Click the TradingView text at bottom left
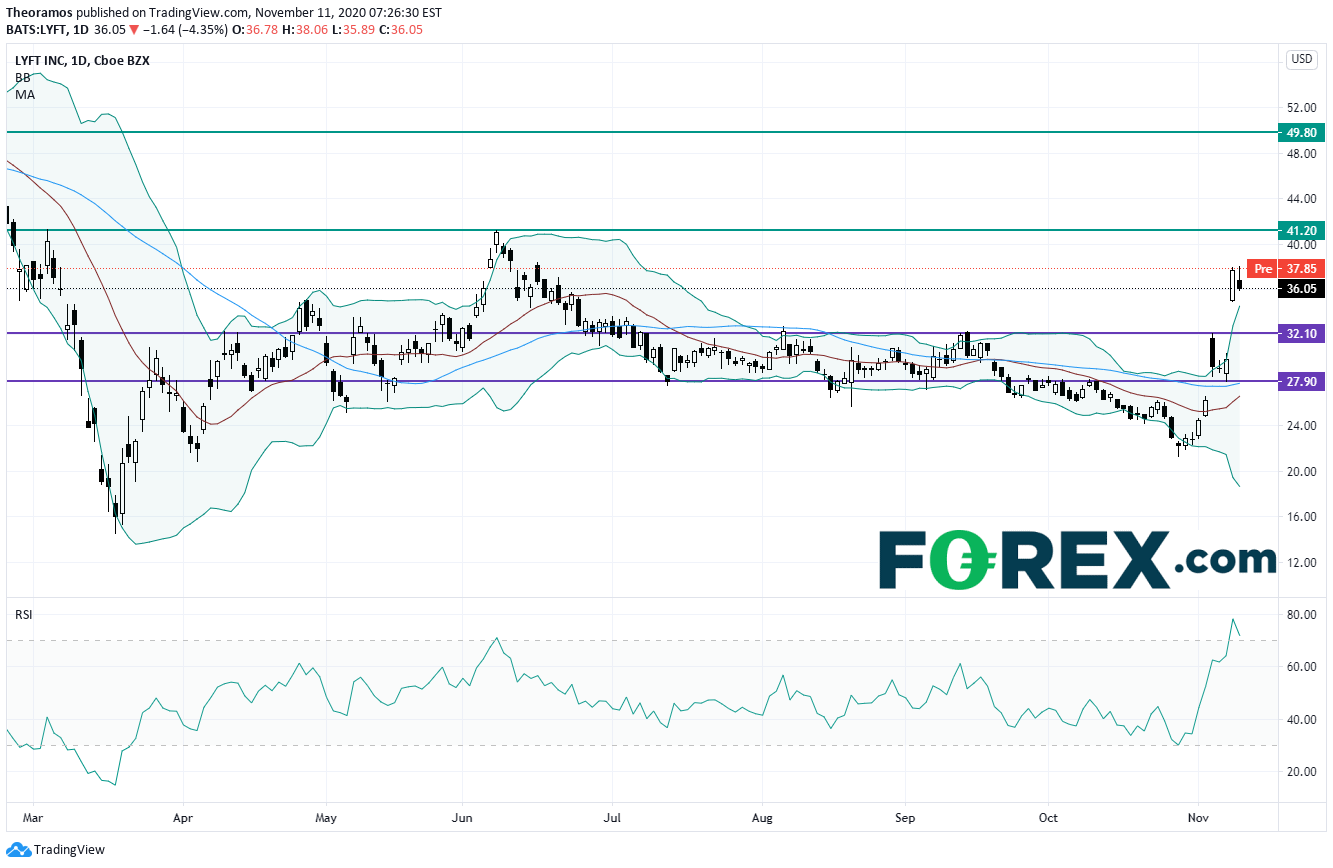 69,850
